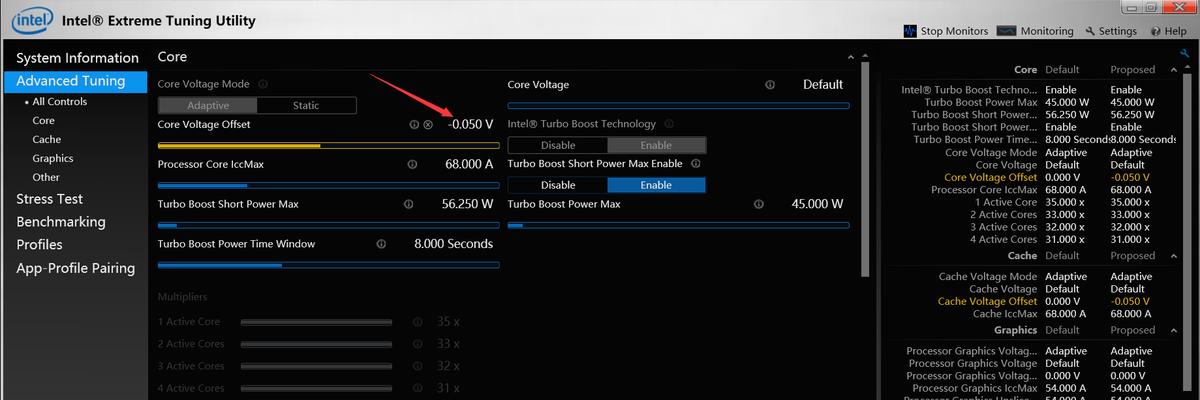Disable Turbo Boost Short Power Max
The image size is (1200, 400).
pyautogui.click(x=558, y=185)
